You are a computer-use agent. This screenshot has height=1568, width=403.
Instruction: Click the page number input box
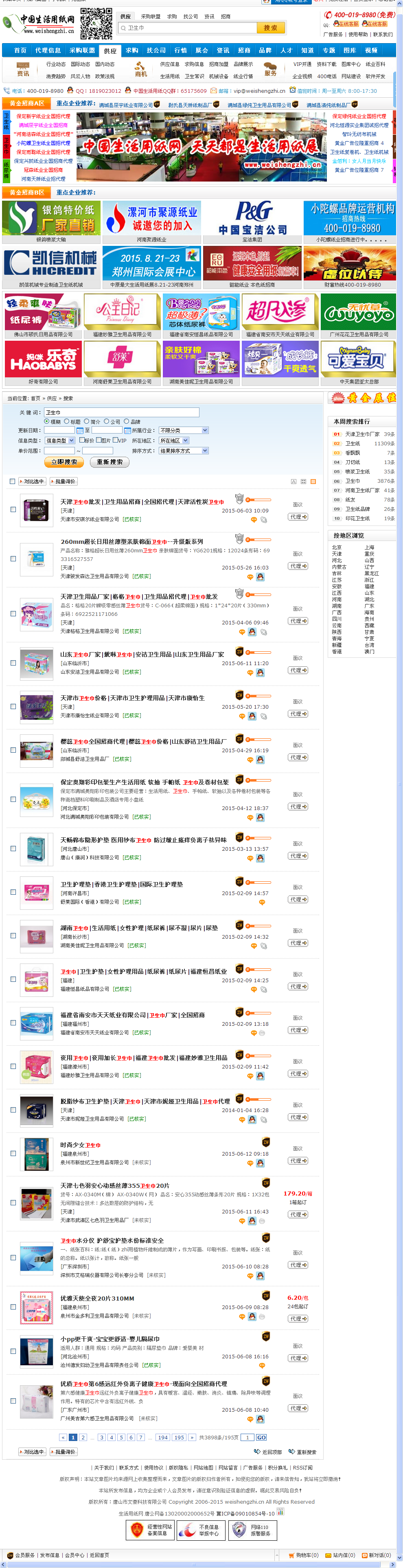coord(247,1438)
